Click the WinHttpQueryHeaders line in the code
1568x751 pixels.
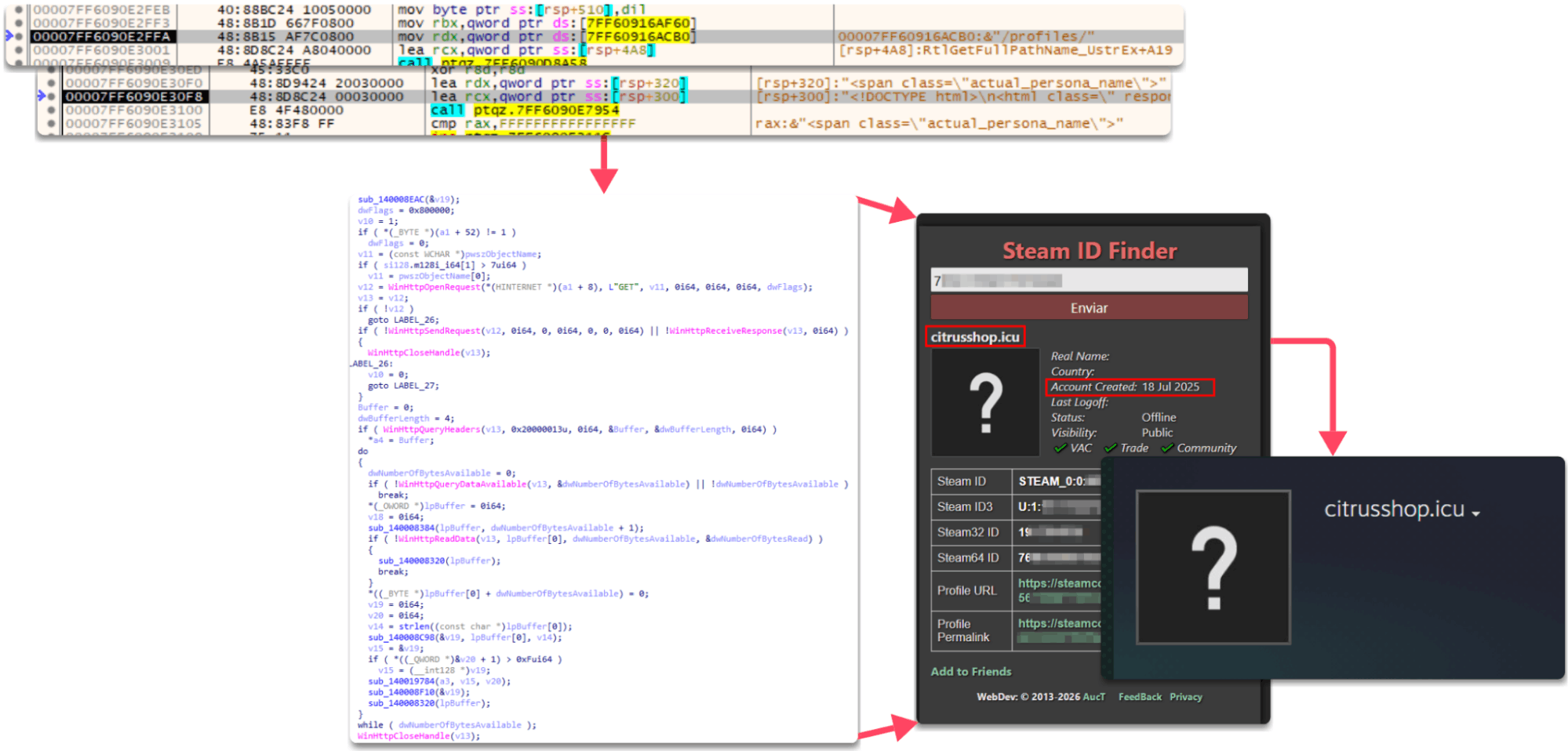[x=567, y=430]
